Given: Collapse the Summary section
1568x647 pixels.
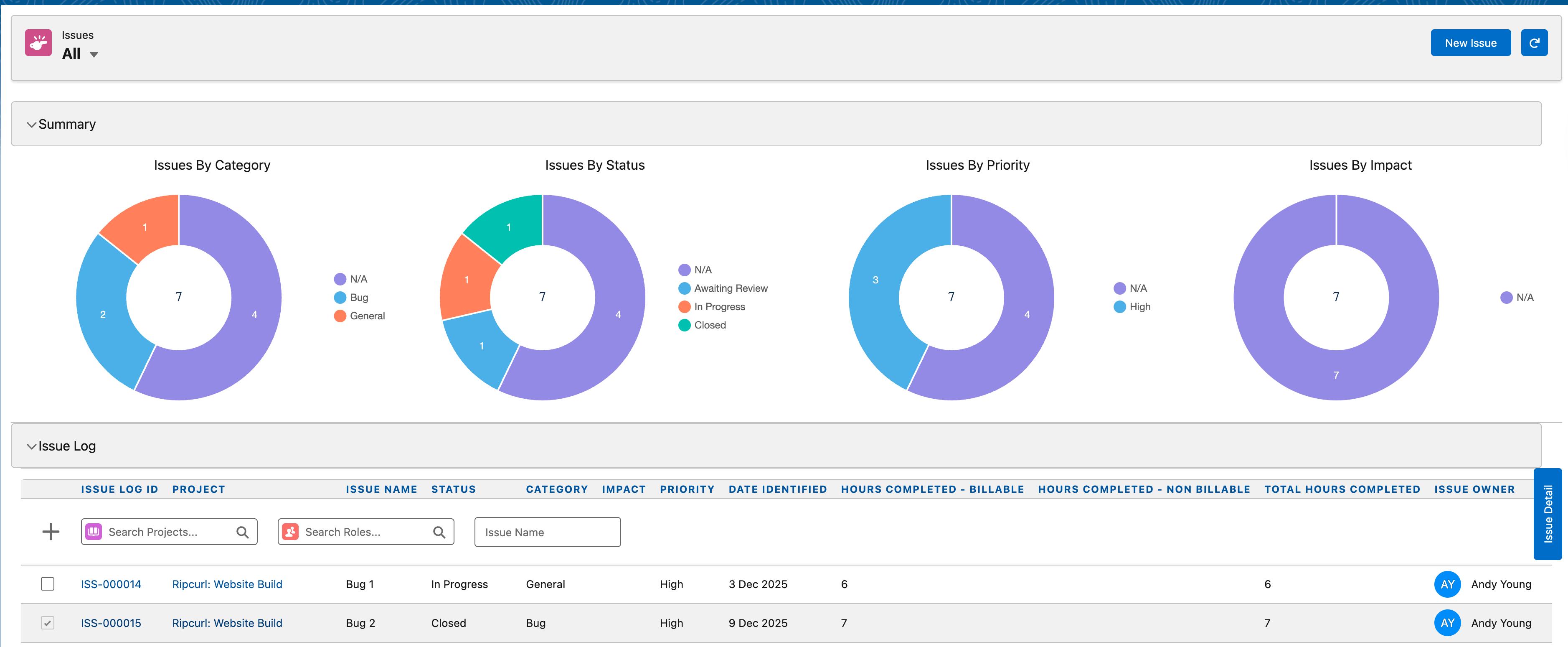Looking at the screenshot, I should point(32,124).
